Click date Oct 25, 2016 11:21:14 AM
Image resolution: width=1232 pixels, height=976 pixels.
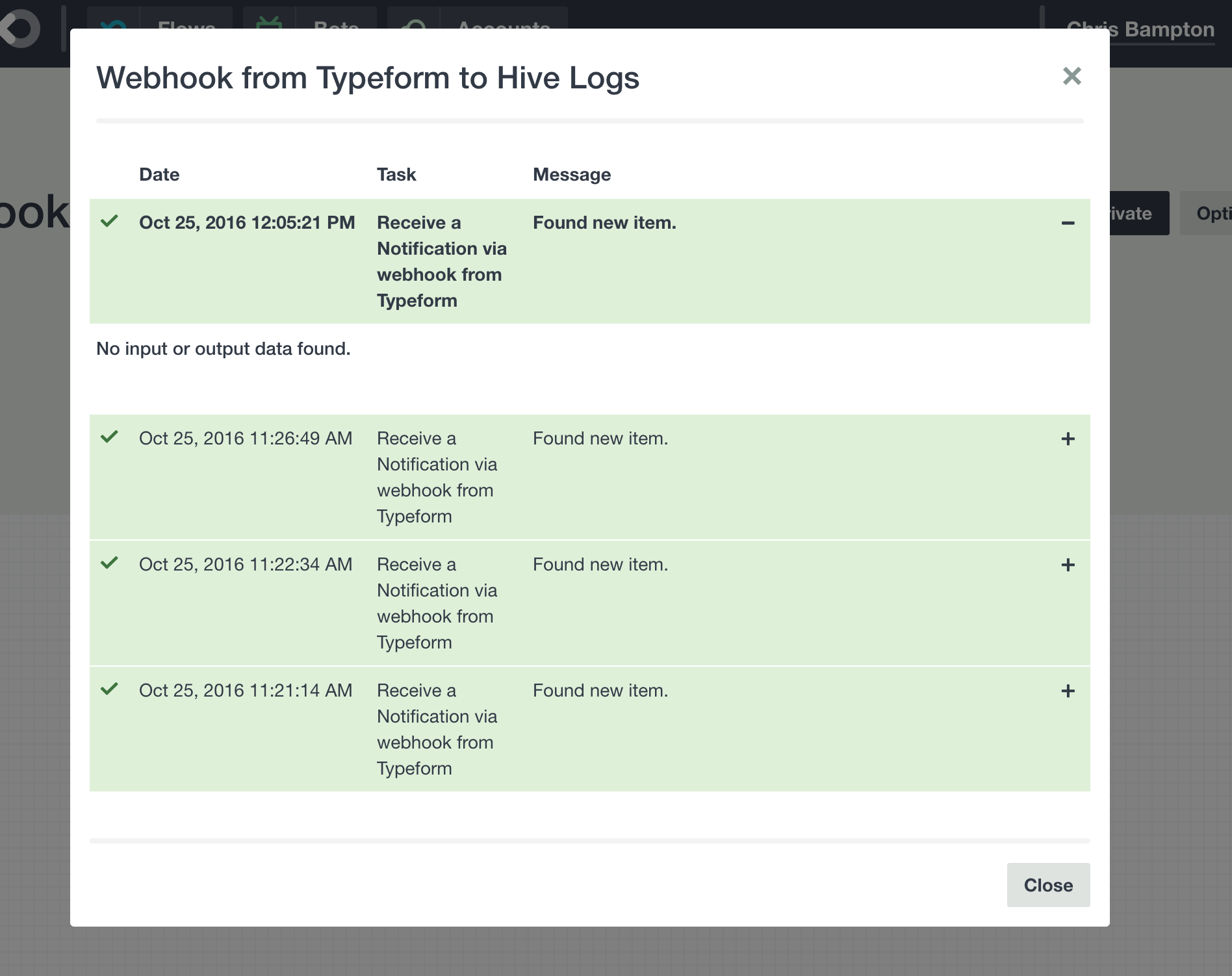246,691
